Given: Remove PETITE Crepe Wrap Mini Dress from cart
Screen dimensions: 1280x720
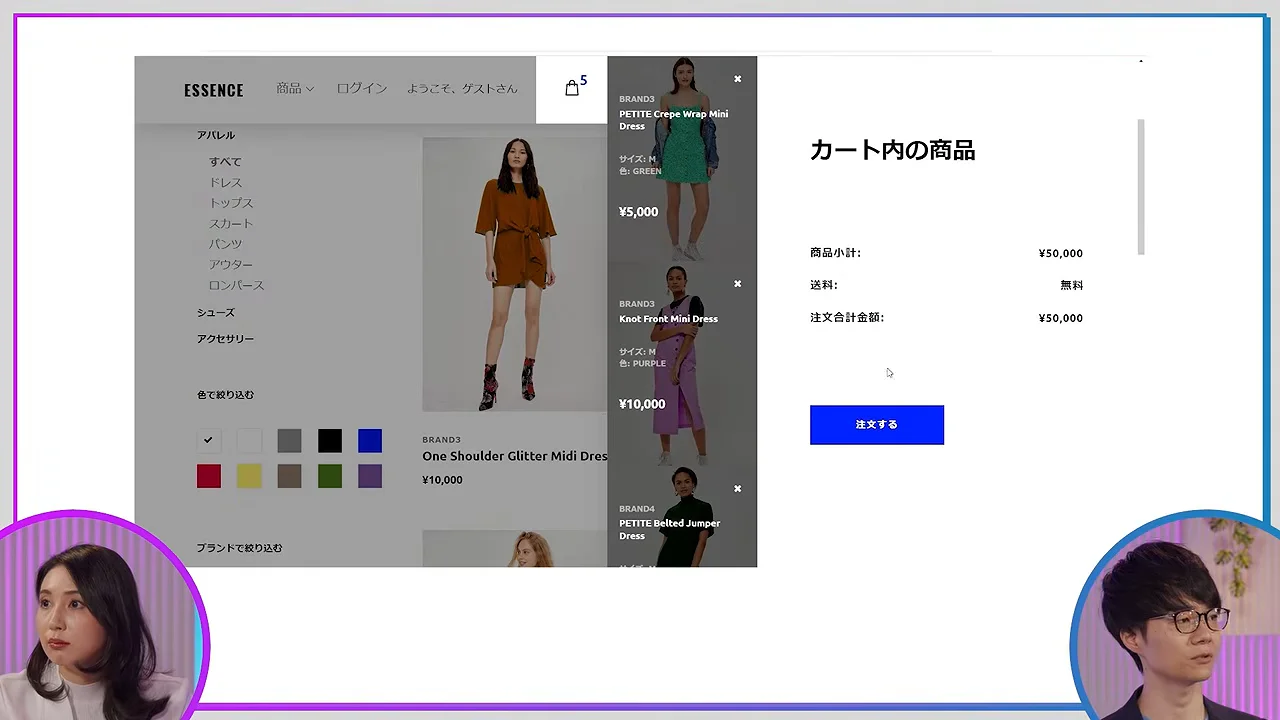Looking at the screenshot, I should point(738,79).
